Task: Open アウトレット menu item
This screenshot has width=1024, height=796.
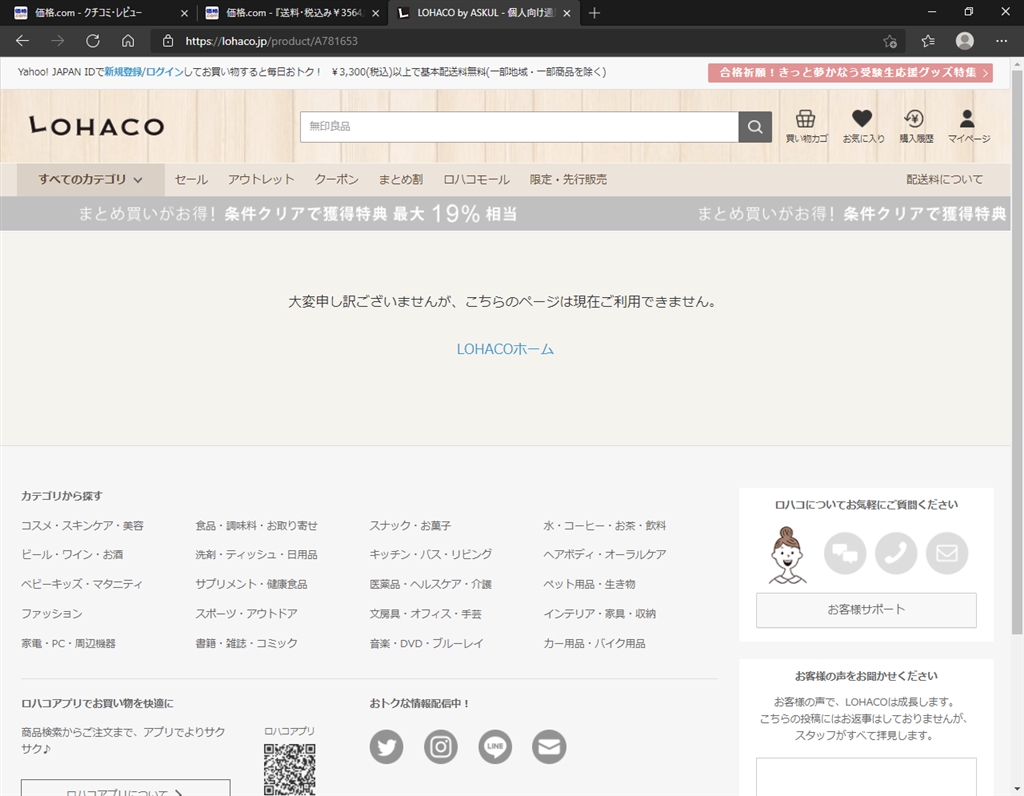Action: click(x=261, y=180)
